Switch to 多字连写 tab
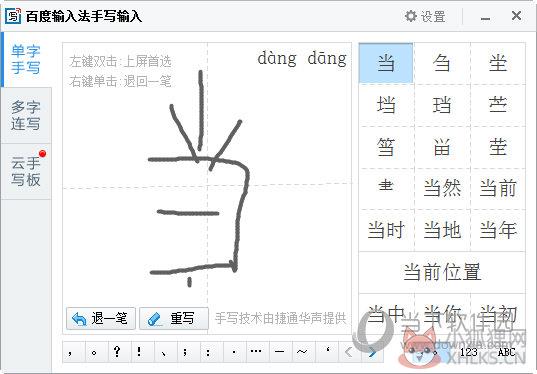Screen dimensions: 537x374 [x=26, y=115]
